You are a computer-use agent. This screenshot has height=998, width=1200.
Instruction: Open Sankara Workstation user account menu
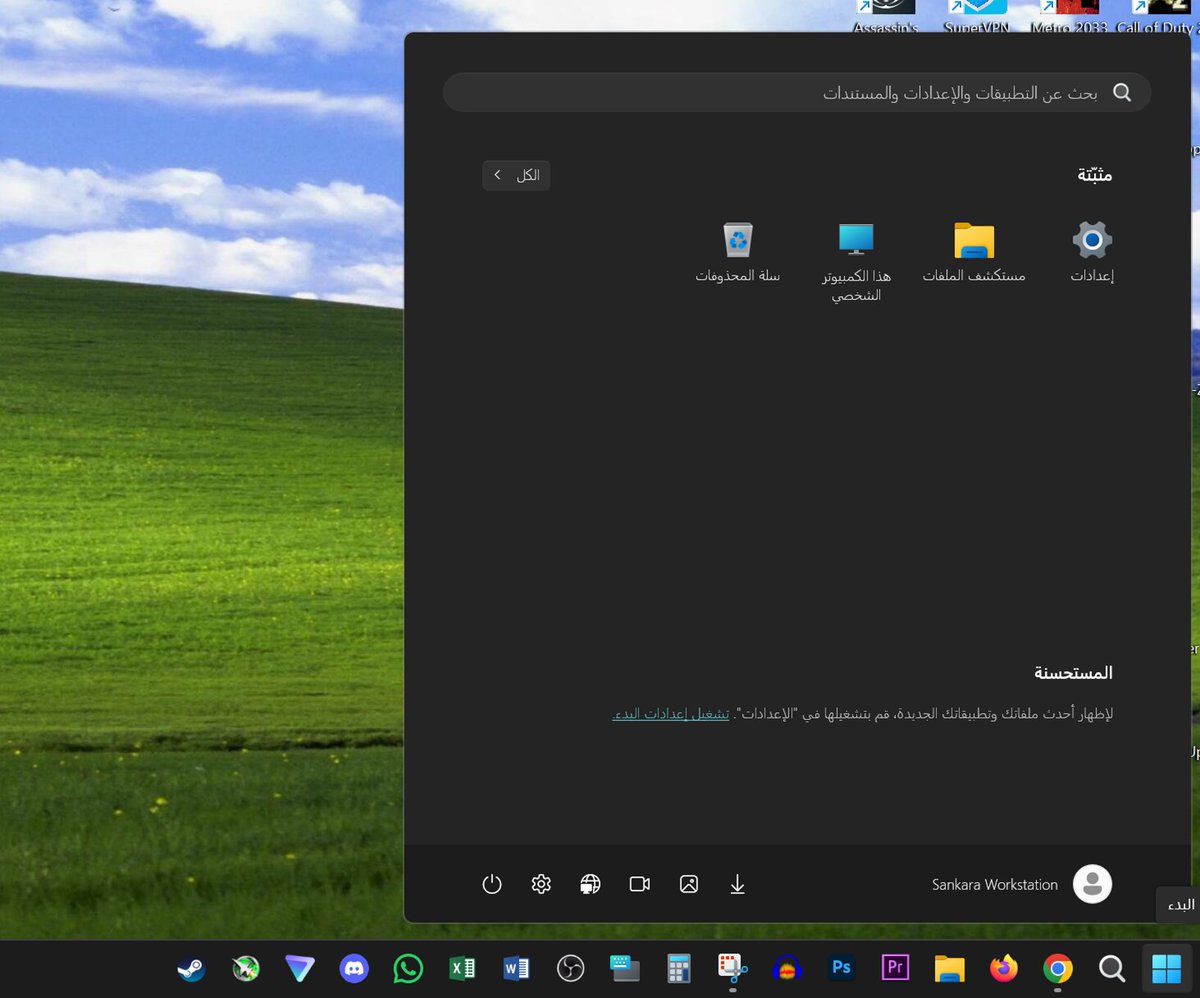tap(1021, 884)
